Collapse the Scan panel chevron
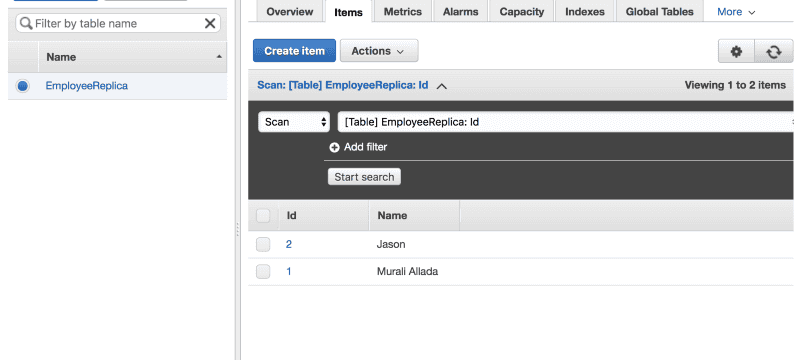 click(442, 86)
